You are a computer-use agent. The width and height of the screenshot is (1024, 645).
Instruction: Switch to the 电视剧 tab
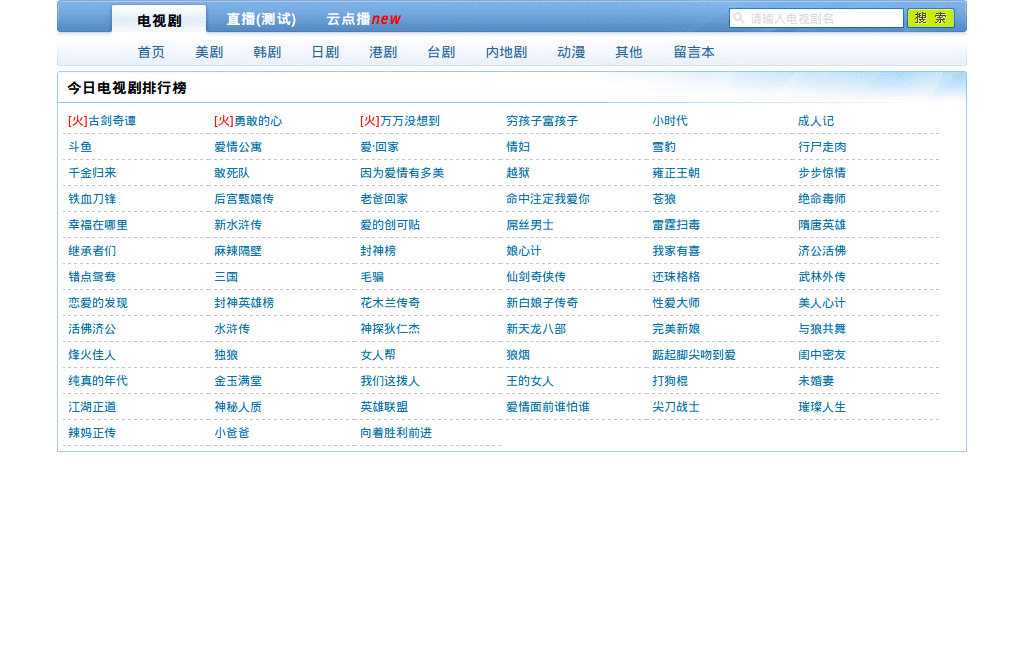point(159,20)
